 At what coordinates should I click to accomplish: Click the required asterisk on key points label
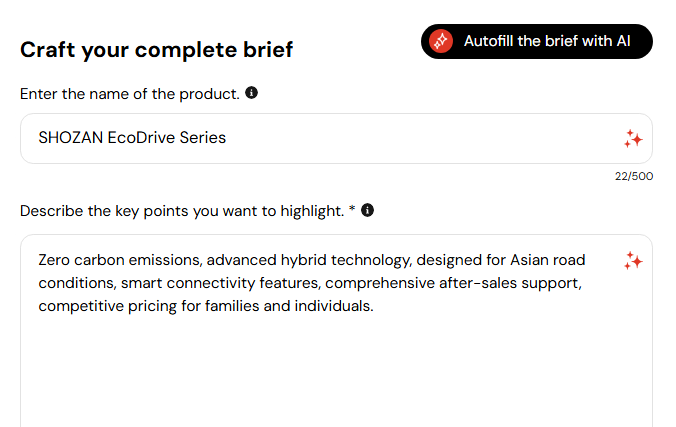click(352, 210)
